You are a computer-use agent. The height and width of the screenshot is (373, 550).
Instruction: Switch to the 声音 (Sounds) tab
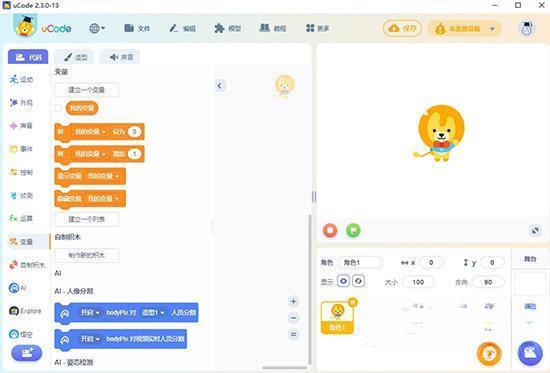tap(120, 57)
